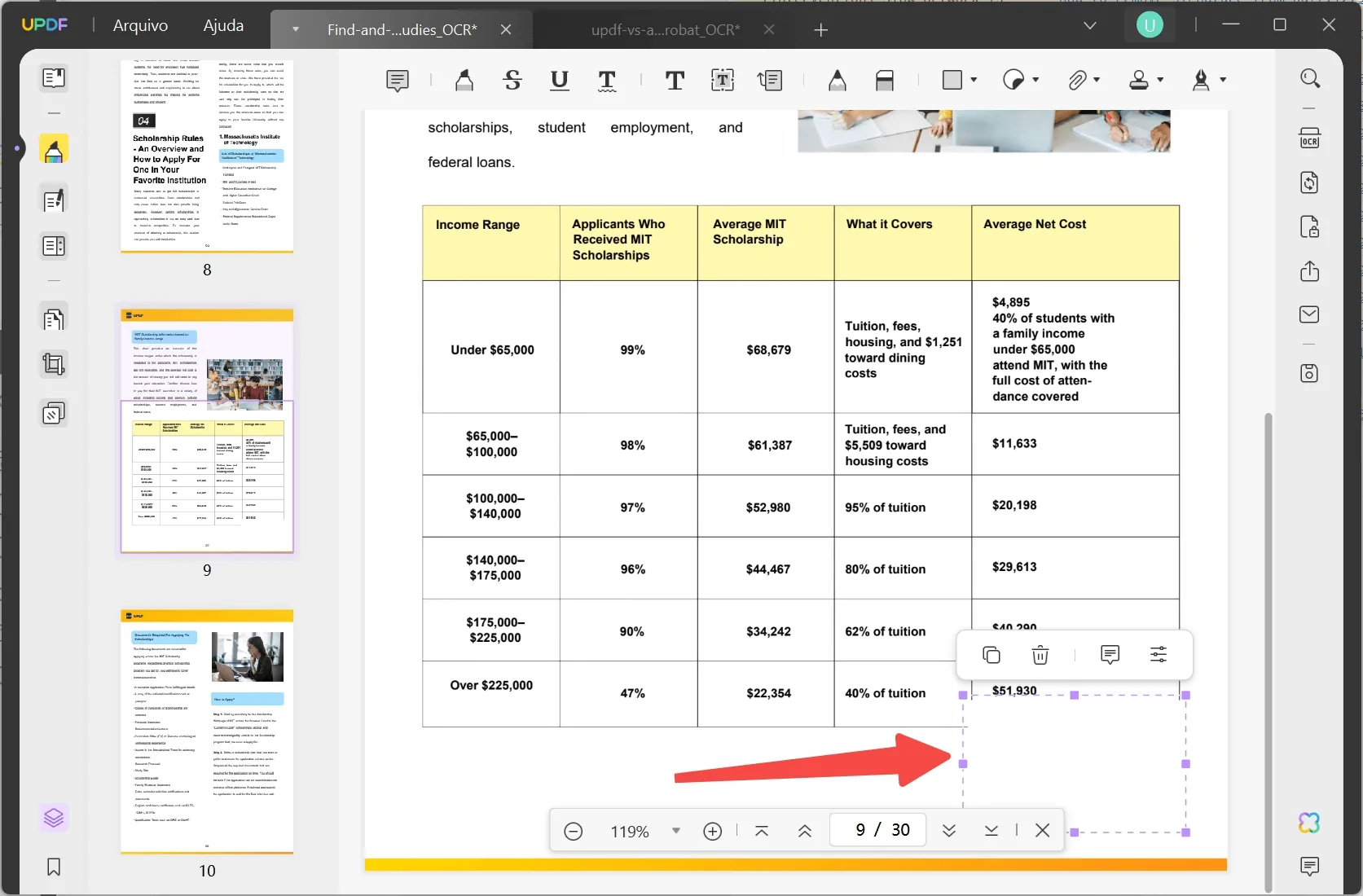
Task: Select the sticky note comment tool
Action: pyautogui.click(x=398, y=81)
